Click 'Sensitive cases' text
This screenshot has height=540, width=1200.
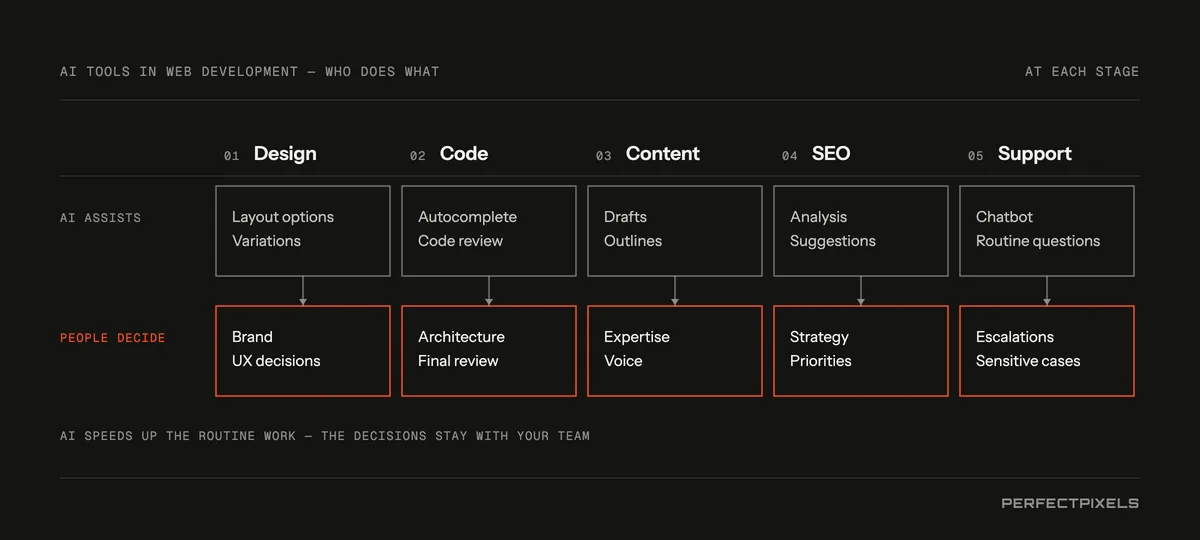1028,361
